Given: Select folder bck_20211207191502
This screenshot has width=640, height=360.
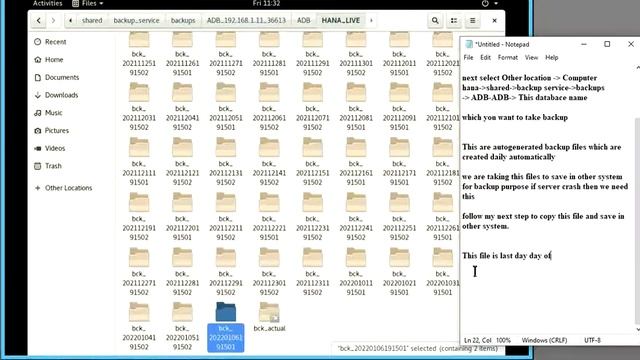Looking at the screenshot, I should pos(312,107).
